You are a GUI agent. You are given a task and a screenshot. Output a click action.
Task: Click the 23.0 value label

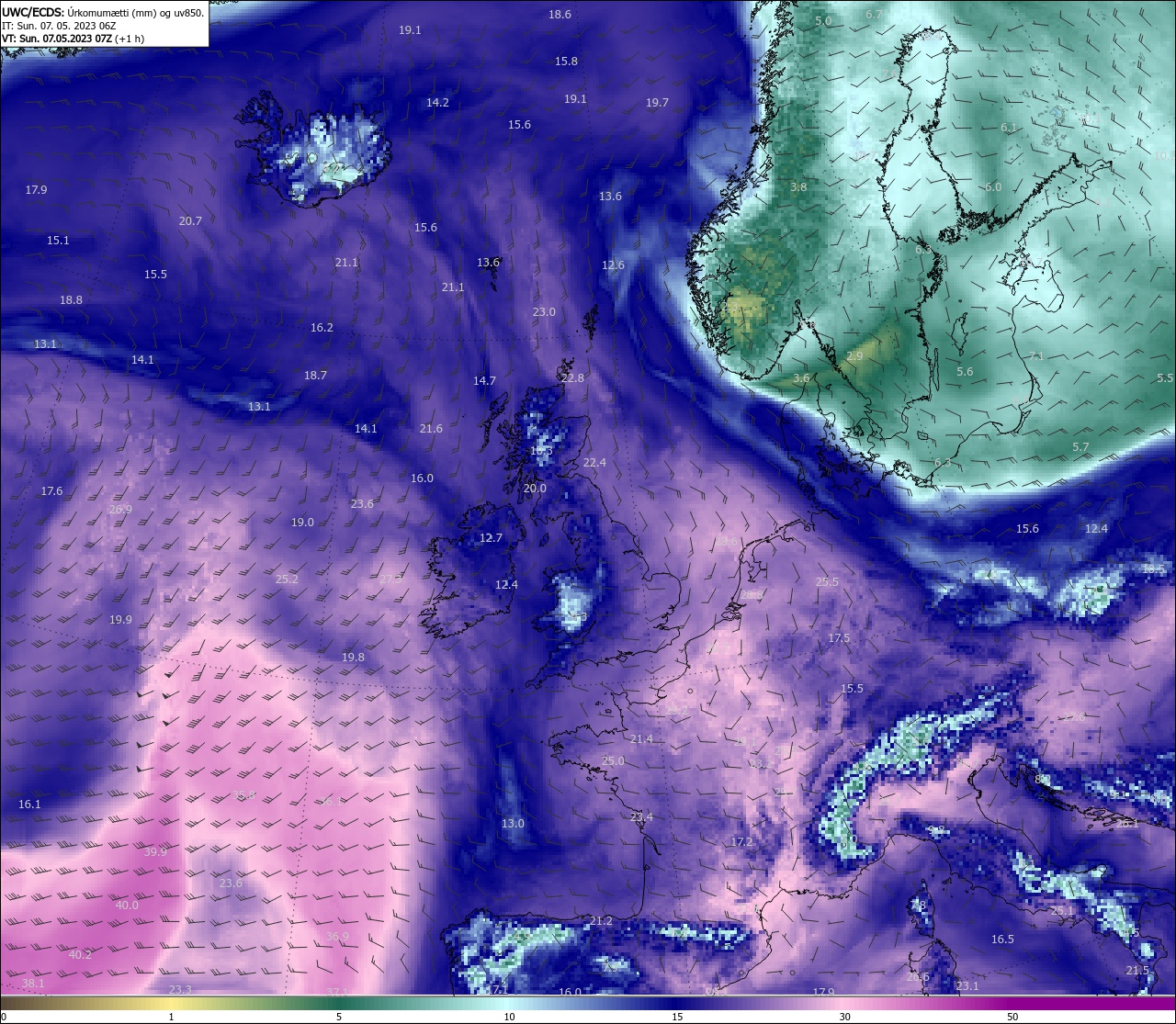pos(544,312)
